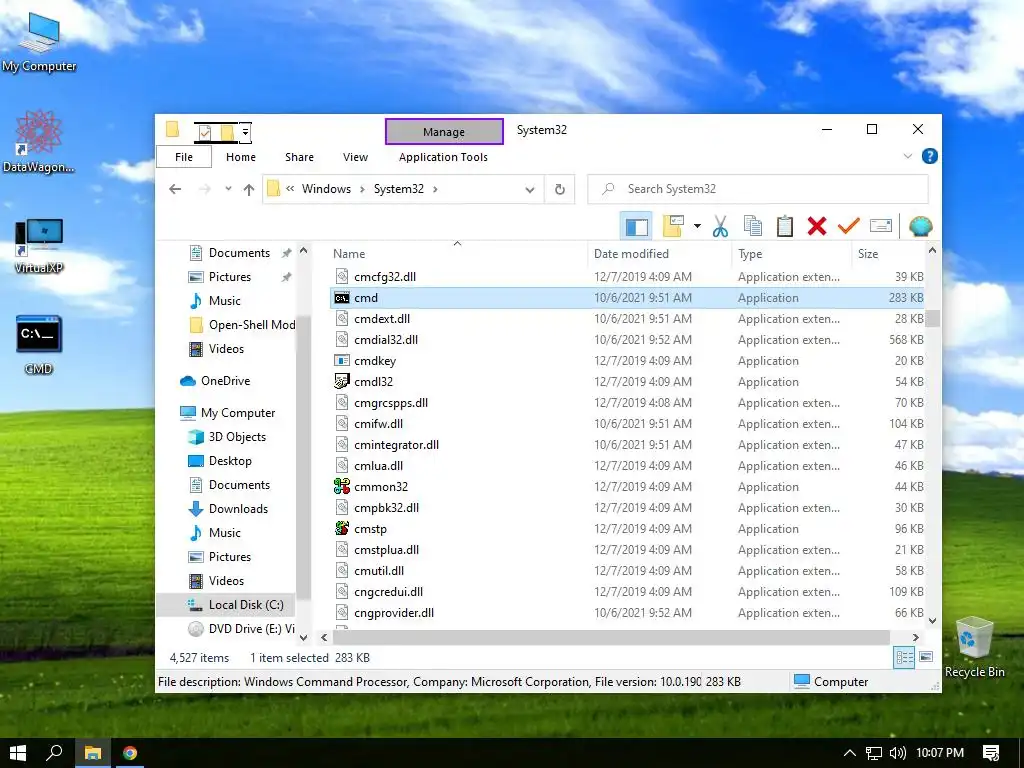Expand the chevron after System32 breadcrumb
This screenshot has width=1024, height=768.
[435, 189]
